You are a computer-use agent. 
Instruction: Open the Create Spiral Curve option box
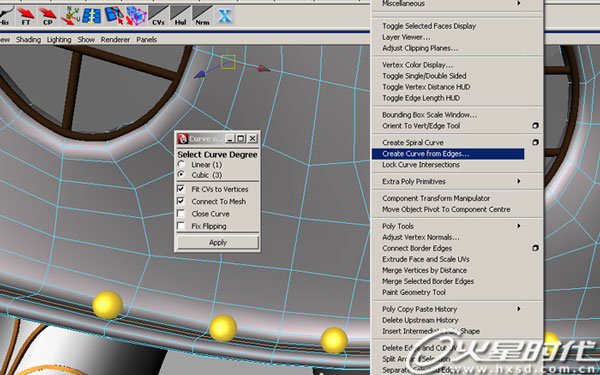click(x=535, y=142)
